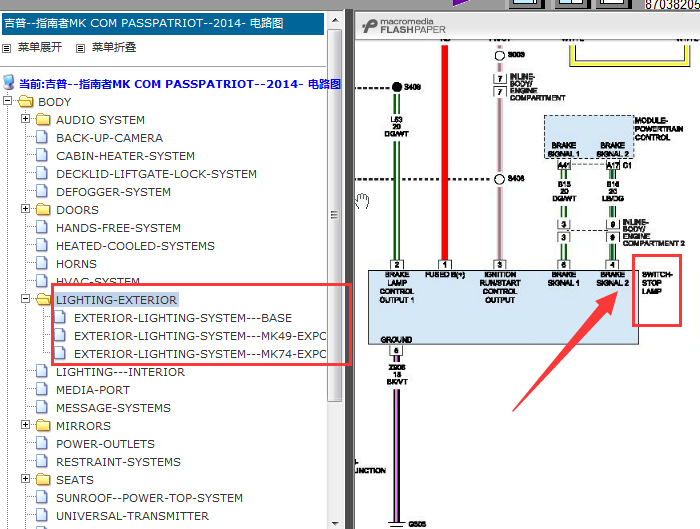This screenshot has width=700, height=529.
Task: Click the tree panel vertical scrollbar thumb
Action: click(334, 215)
